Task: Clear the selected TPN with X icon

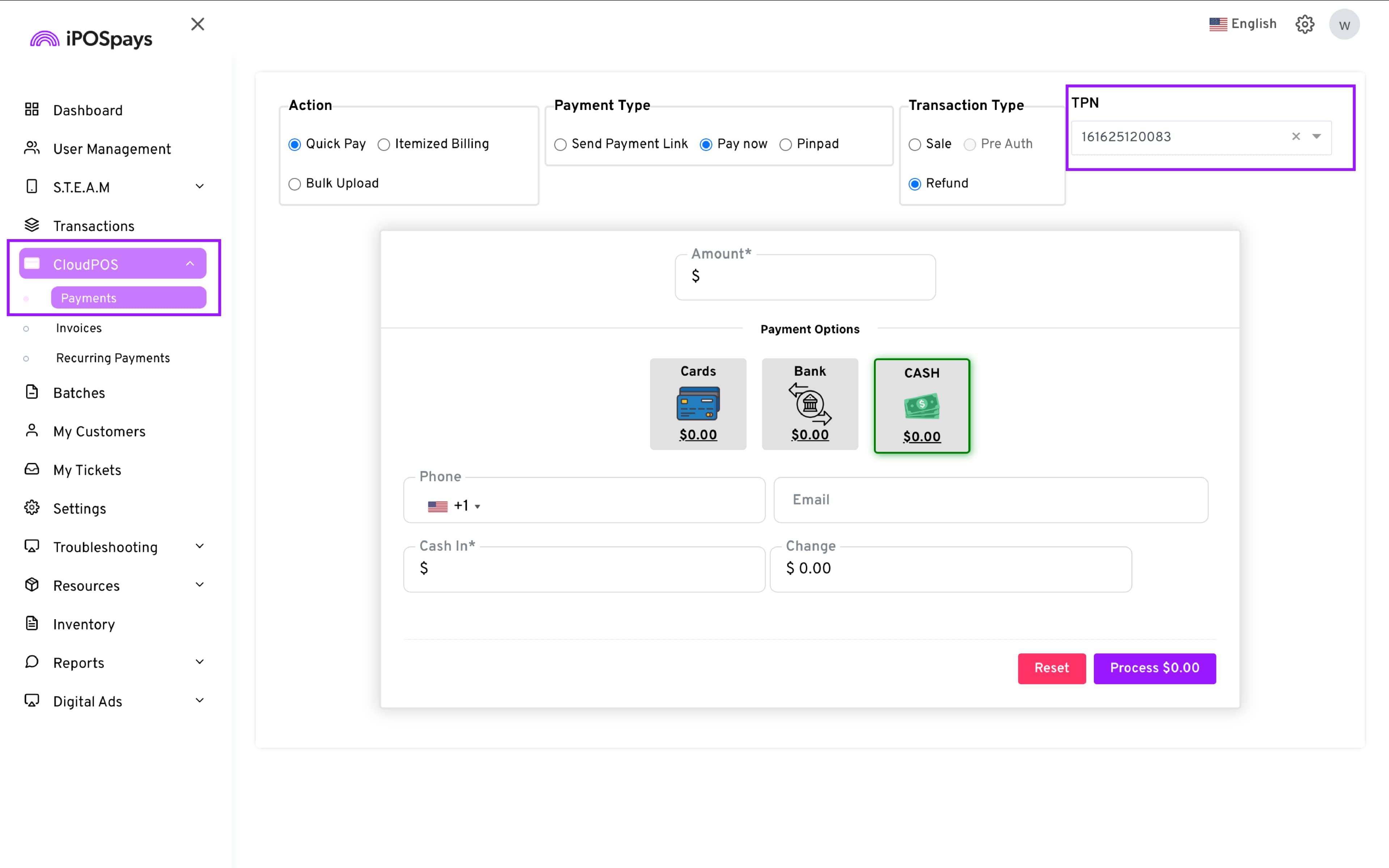Action: [1295, 137]
